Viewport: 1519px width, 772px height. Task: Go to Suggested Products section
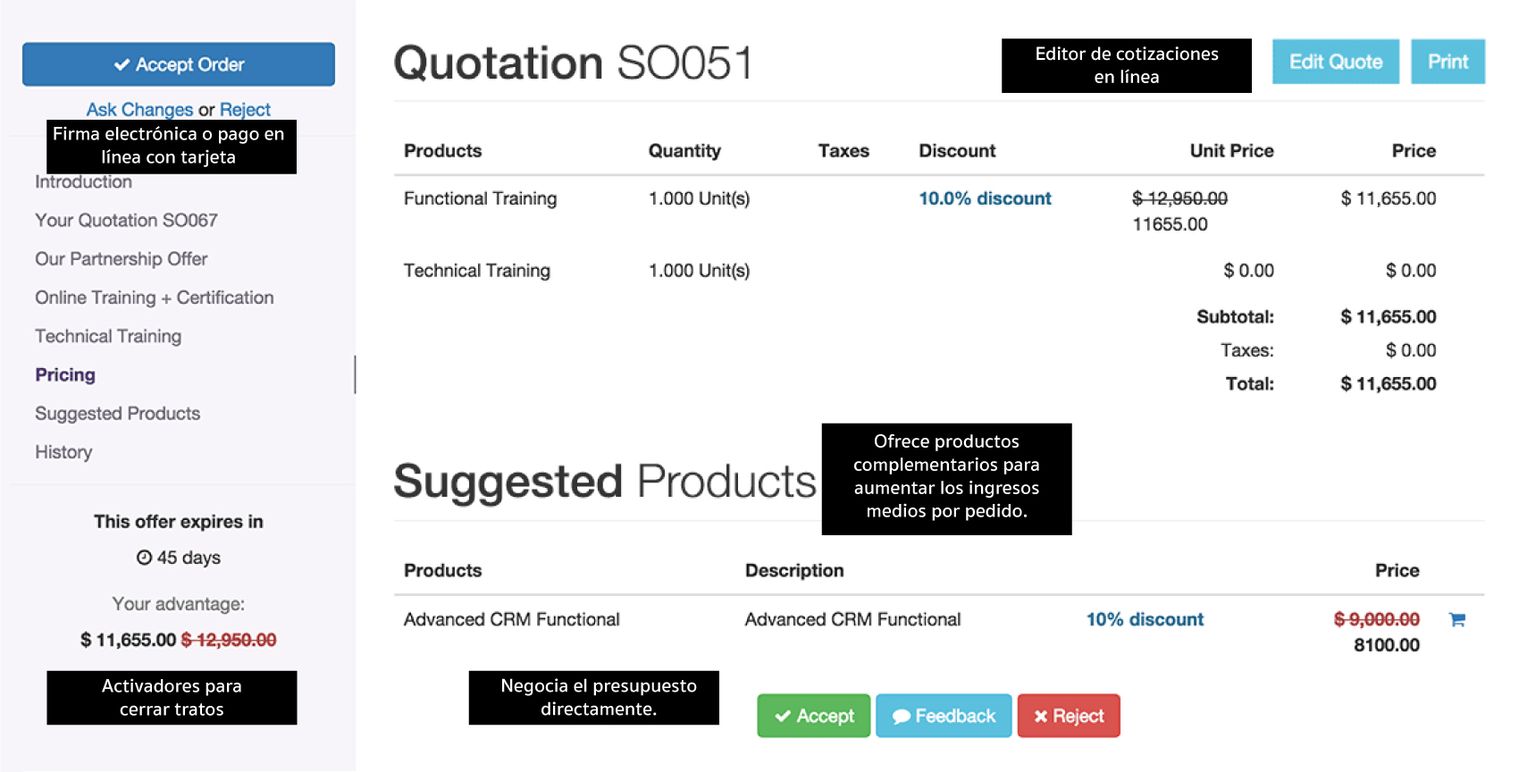[x=117, y=414]
